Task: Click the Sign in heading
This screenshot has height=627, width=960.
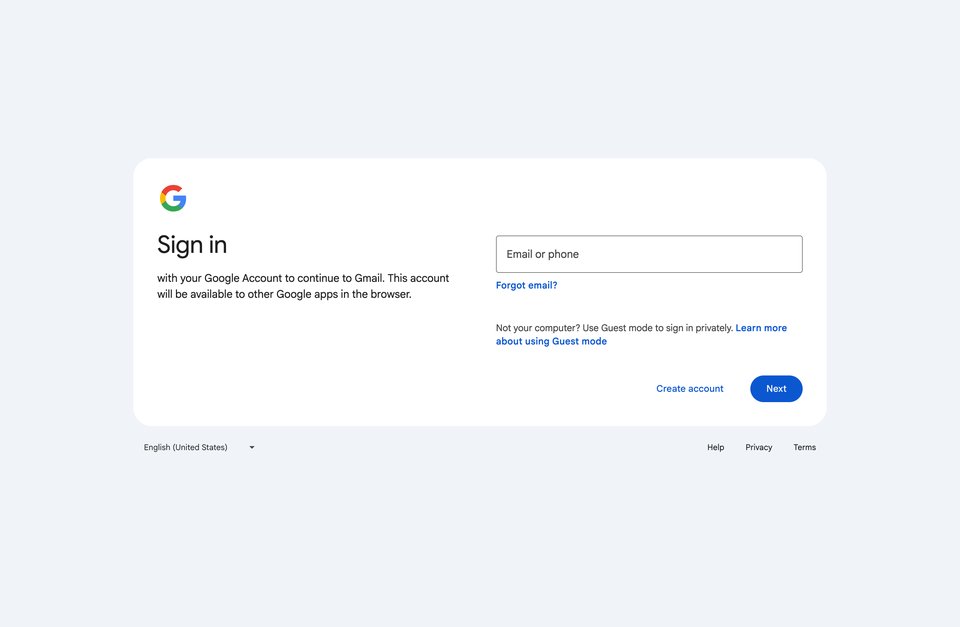Action: click(192, 245)
